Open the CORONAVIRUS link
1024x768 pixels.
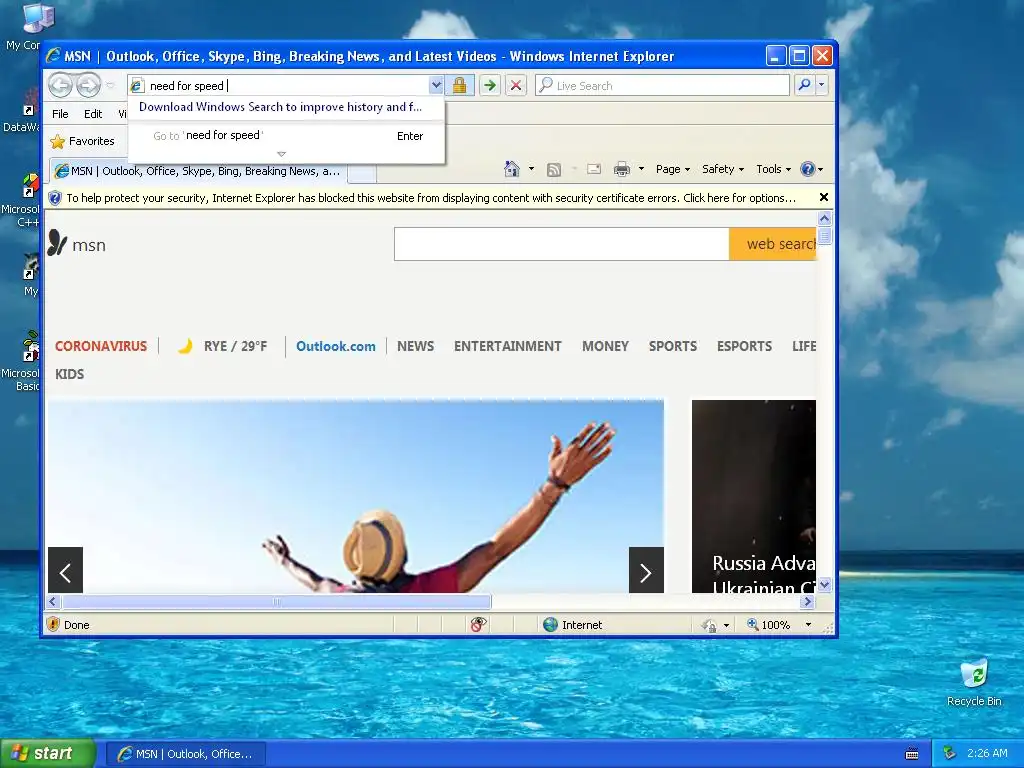(101, 346)
